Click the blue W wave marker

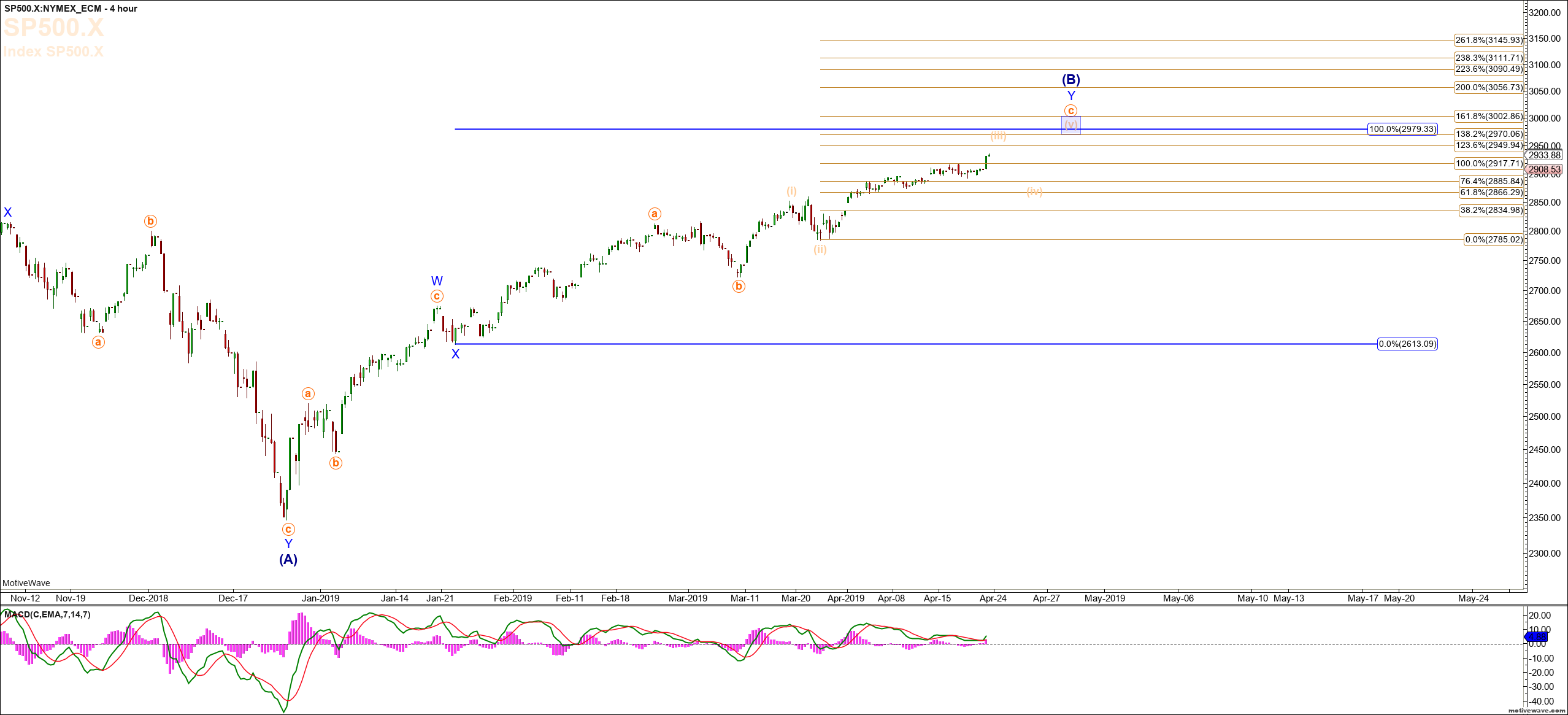click(437, 281)
